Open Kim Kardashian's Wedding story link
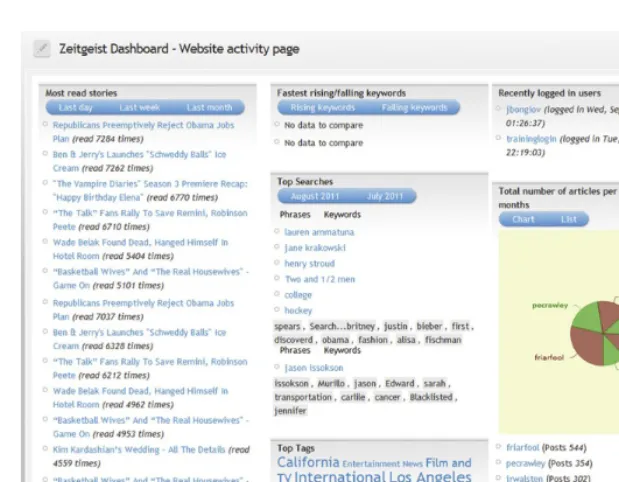The height and width of the screenshot is (482, 619). point(139,450)
